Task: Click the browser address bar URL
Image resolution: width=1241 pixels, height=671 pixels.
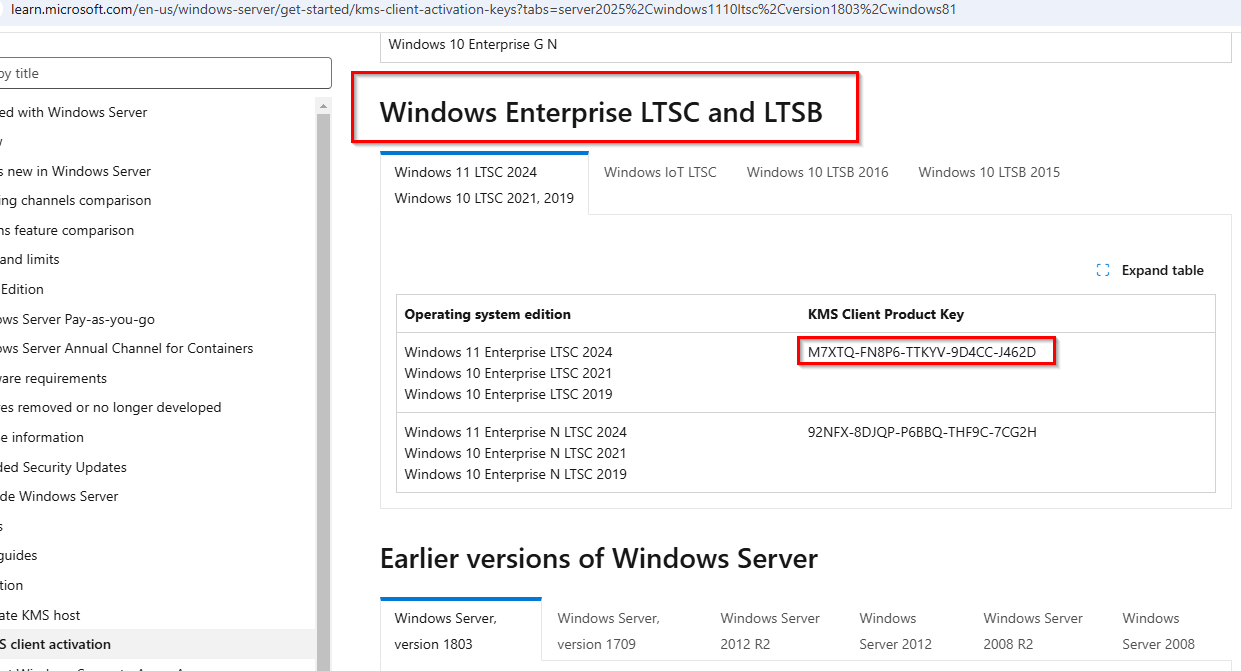Action: pyautogui.click(x=484, y=10)
